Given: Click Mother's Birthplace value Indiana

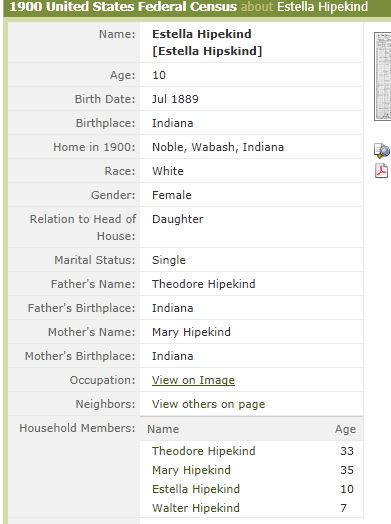Looking at the screenshot, I should (x=172, y=356).
